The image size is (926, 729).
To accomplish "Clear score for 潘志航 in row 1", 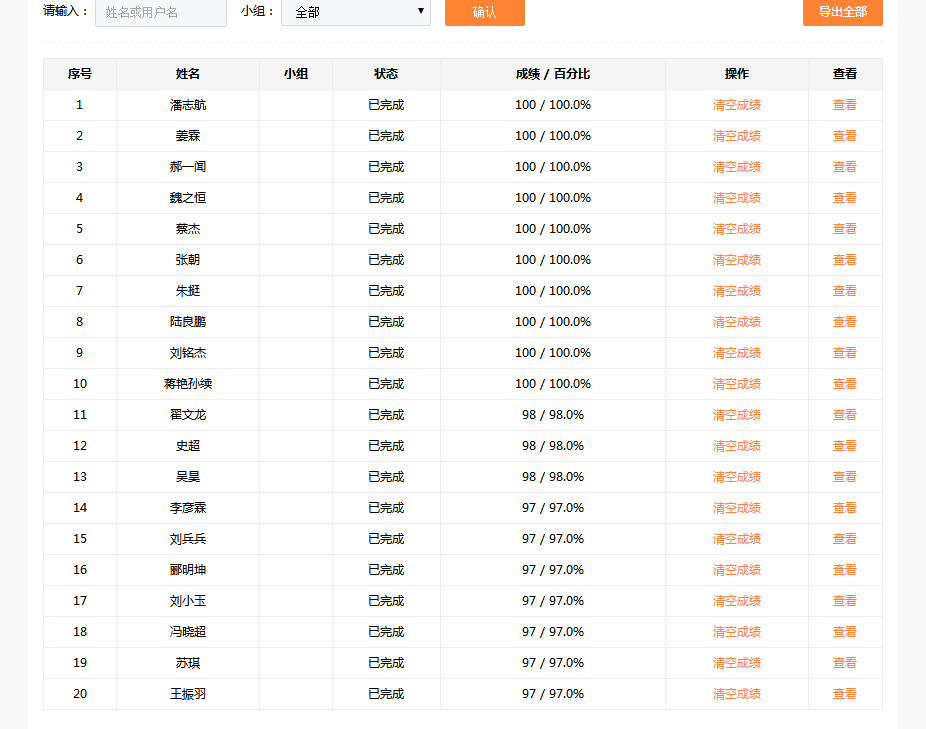I will pyautogui.click(x=736, y=105).
